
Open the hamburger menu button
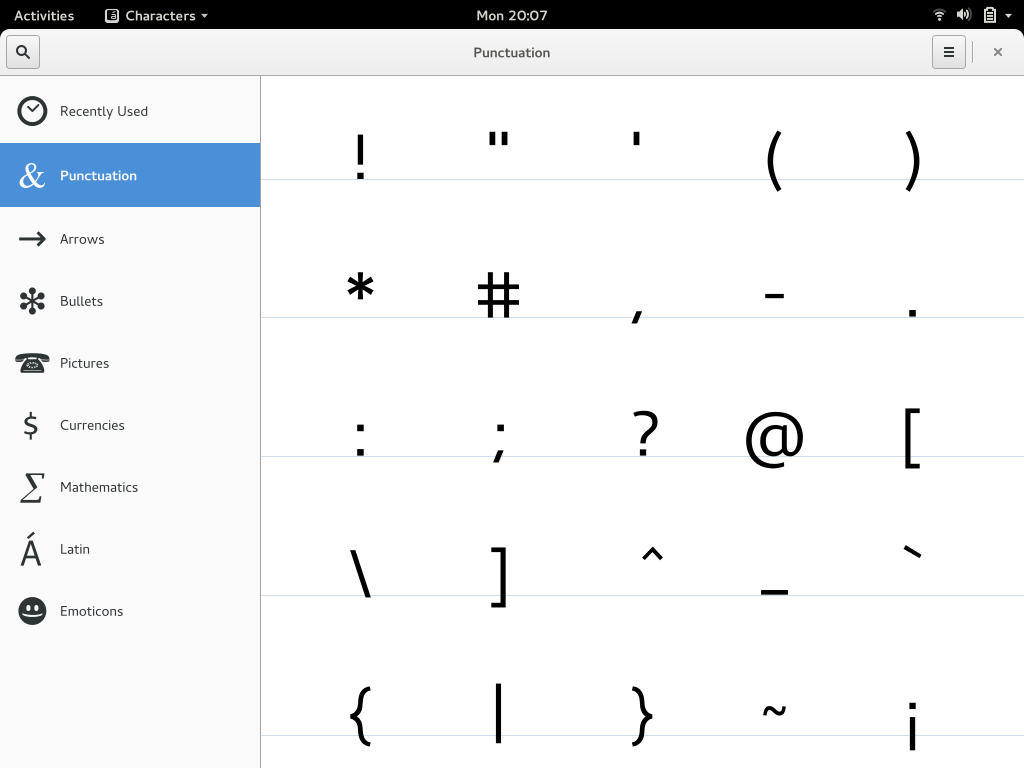[x=948, y=52]
